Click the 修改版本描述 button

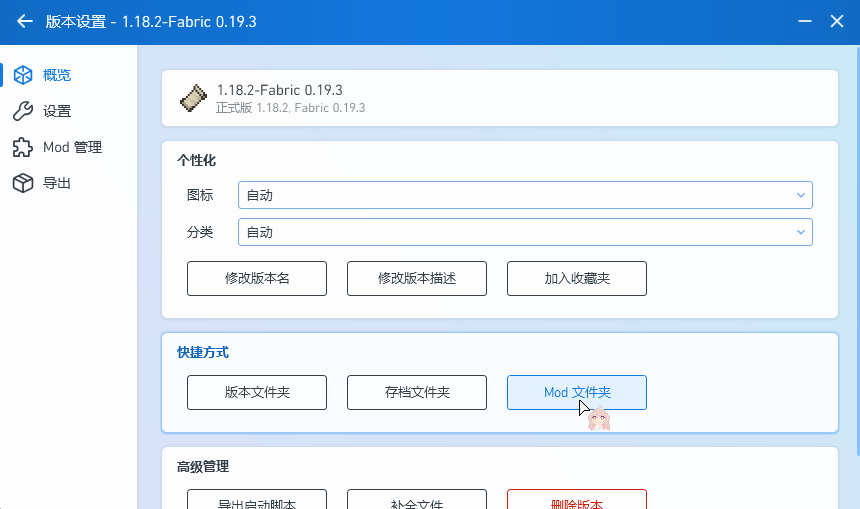click(417, 279)
